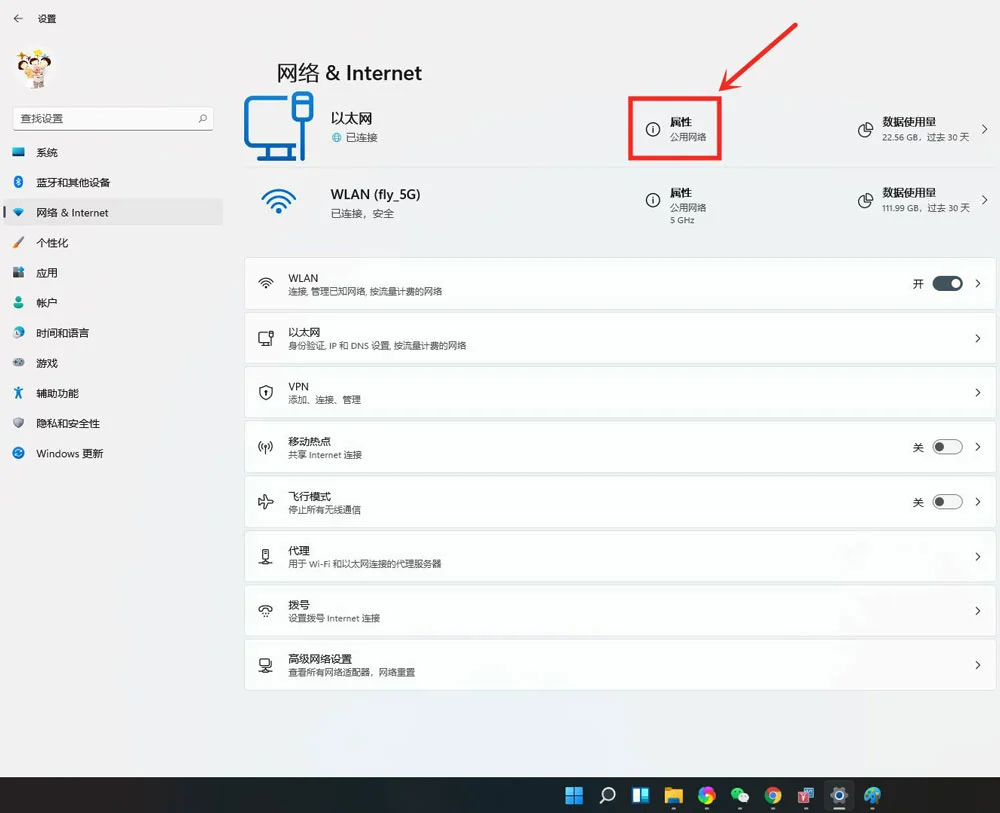
Task: Open 代理 proxy server settings
Action: (620, 557)
